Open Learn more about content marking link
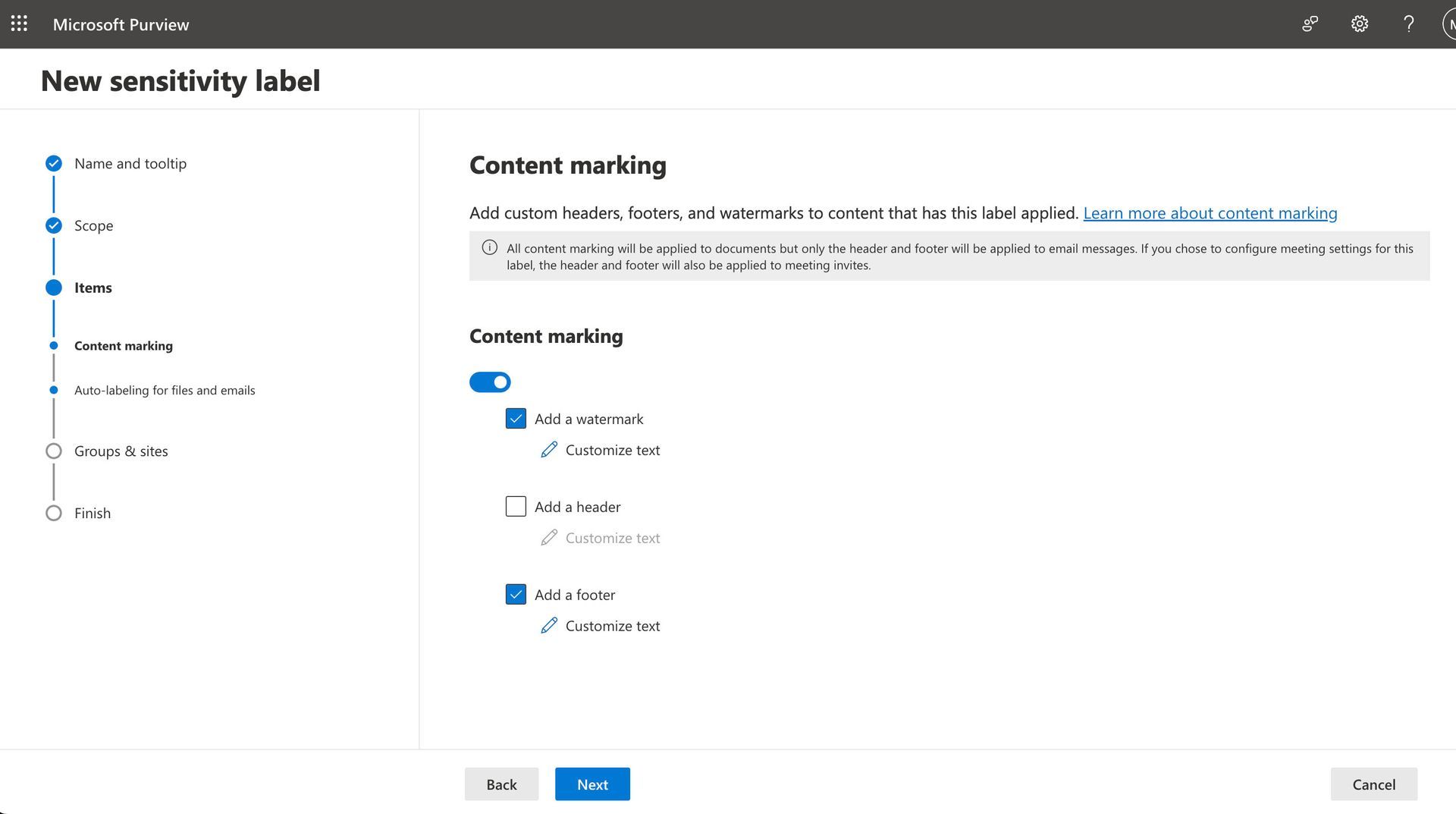This screenshot has width=1456, height=814. click(1210, 213)
